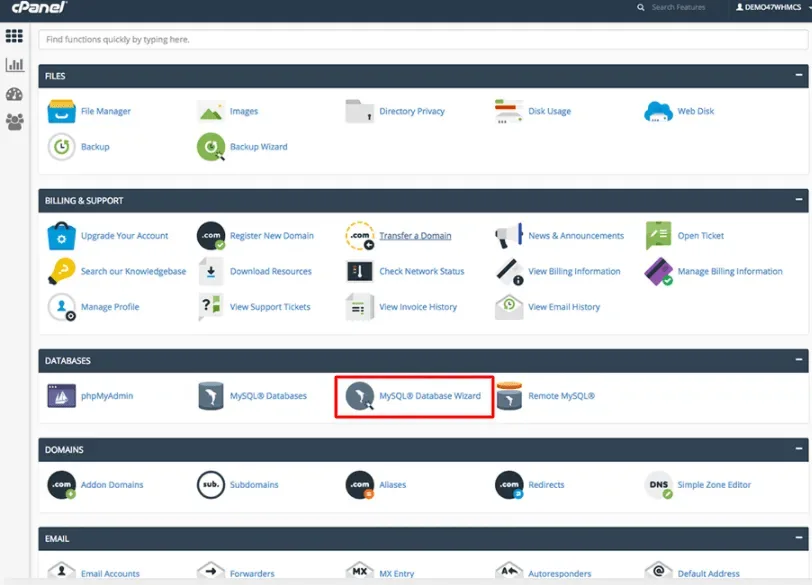The image size is (812, 585).
Task: Focus the Find functions quickly search box
Action: [x=423, y=39]
